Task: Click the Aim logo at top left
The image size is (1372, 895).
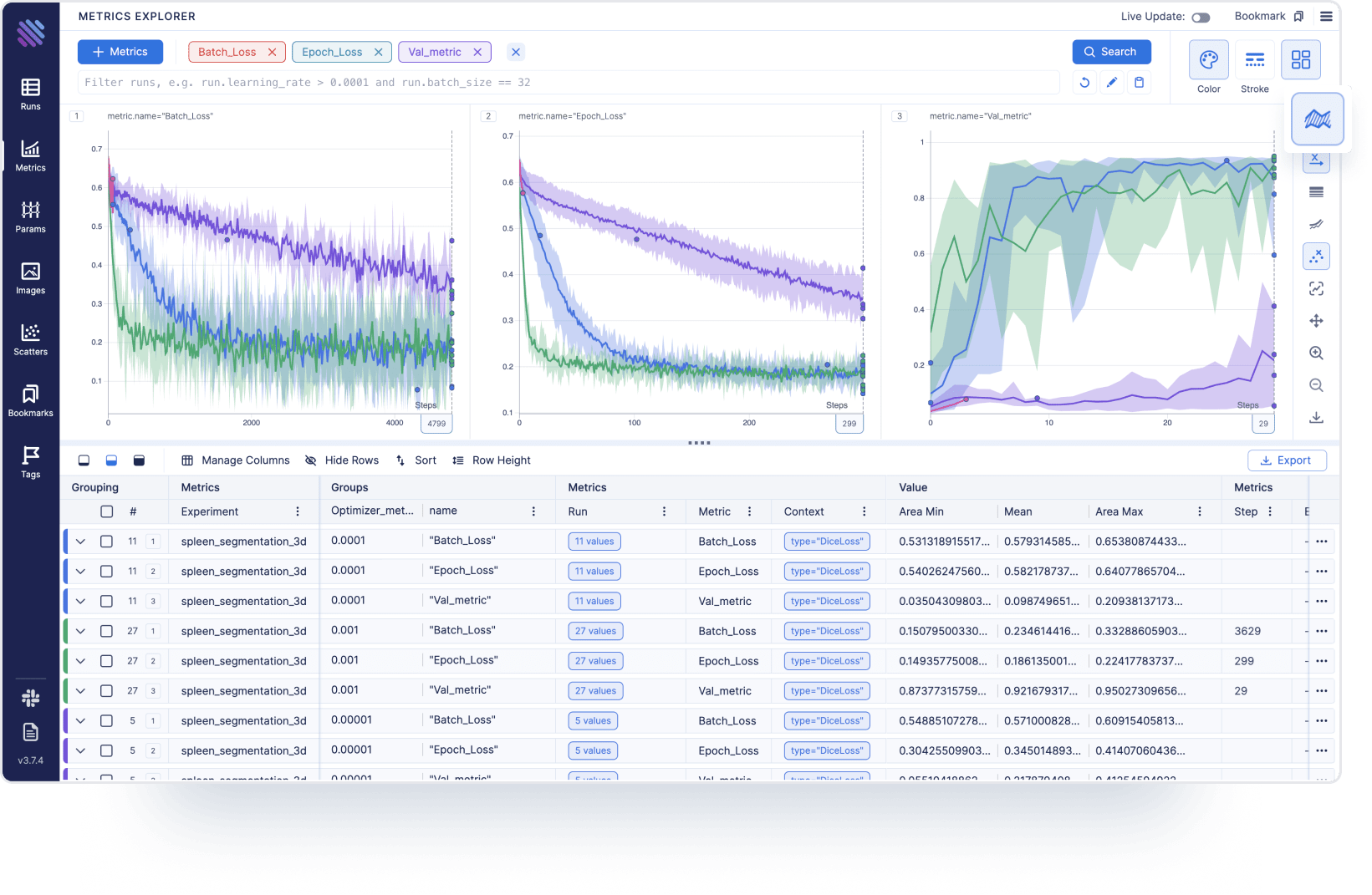Action: click(31, 33)
